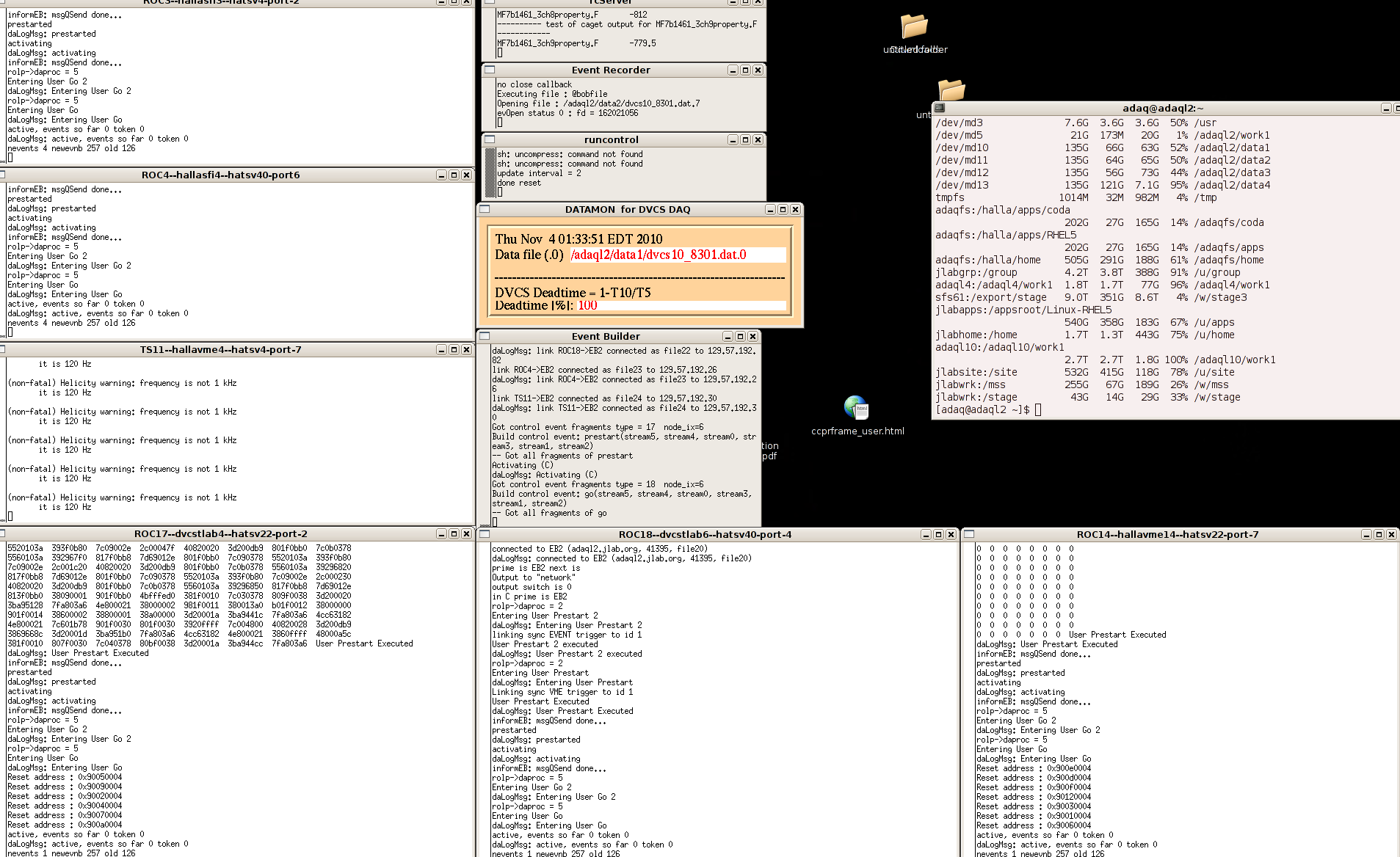Maximize the ROC4 hallasfi4 window

(x=454, y=175)
